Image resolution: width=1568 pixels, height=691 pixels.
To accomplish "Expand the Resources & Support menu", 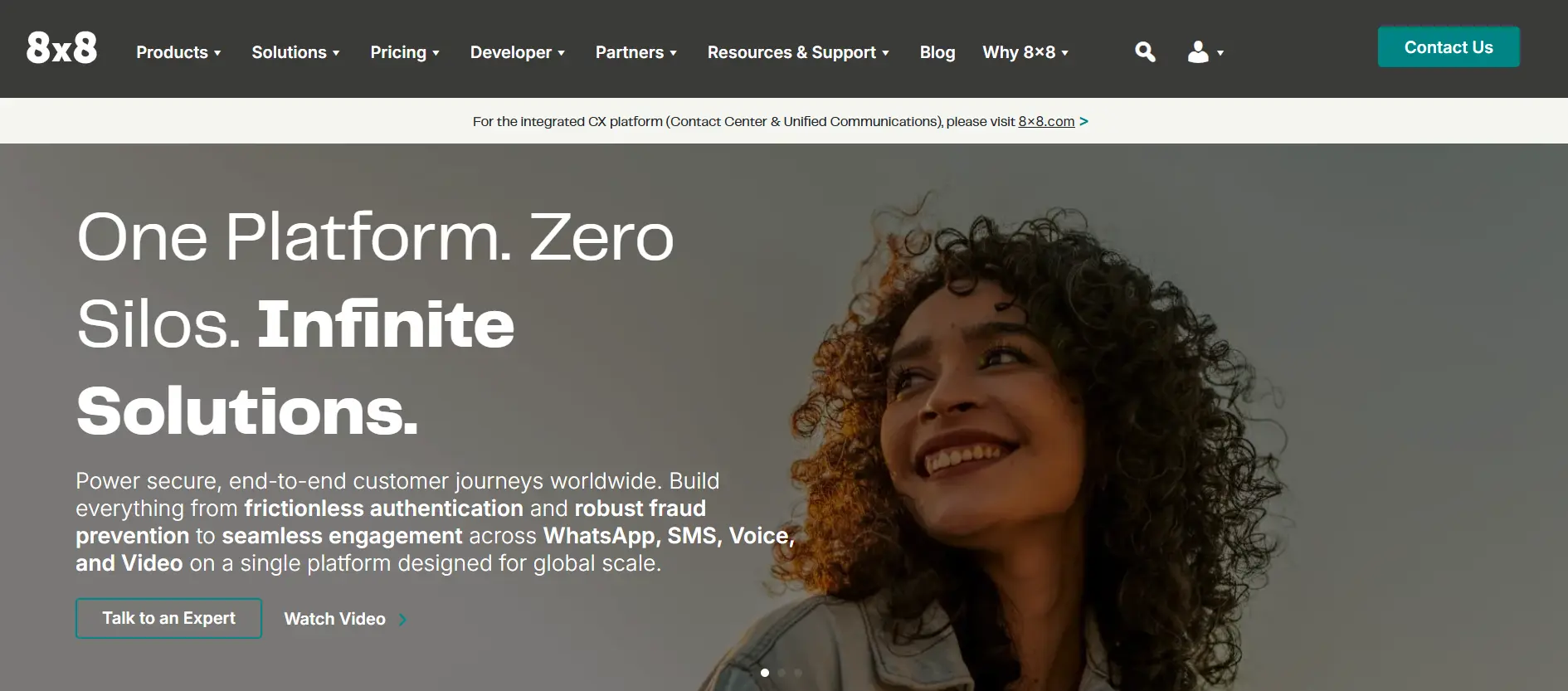I will pos(798,52).
